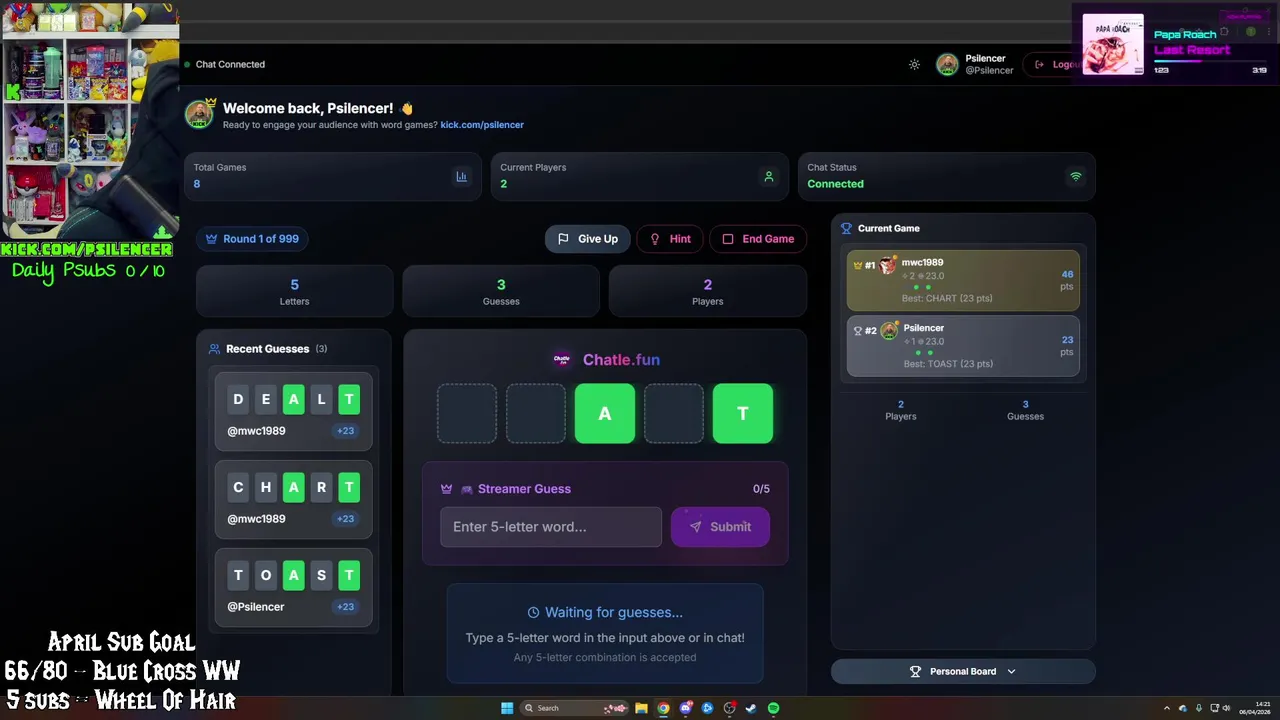This screenshot has width=1280, height=720.
Task: Select the #2 Psilencer leaderboard row
Action: click(963, 346)
